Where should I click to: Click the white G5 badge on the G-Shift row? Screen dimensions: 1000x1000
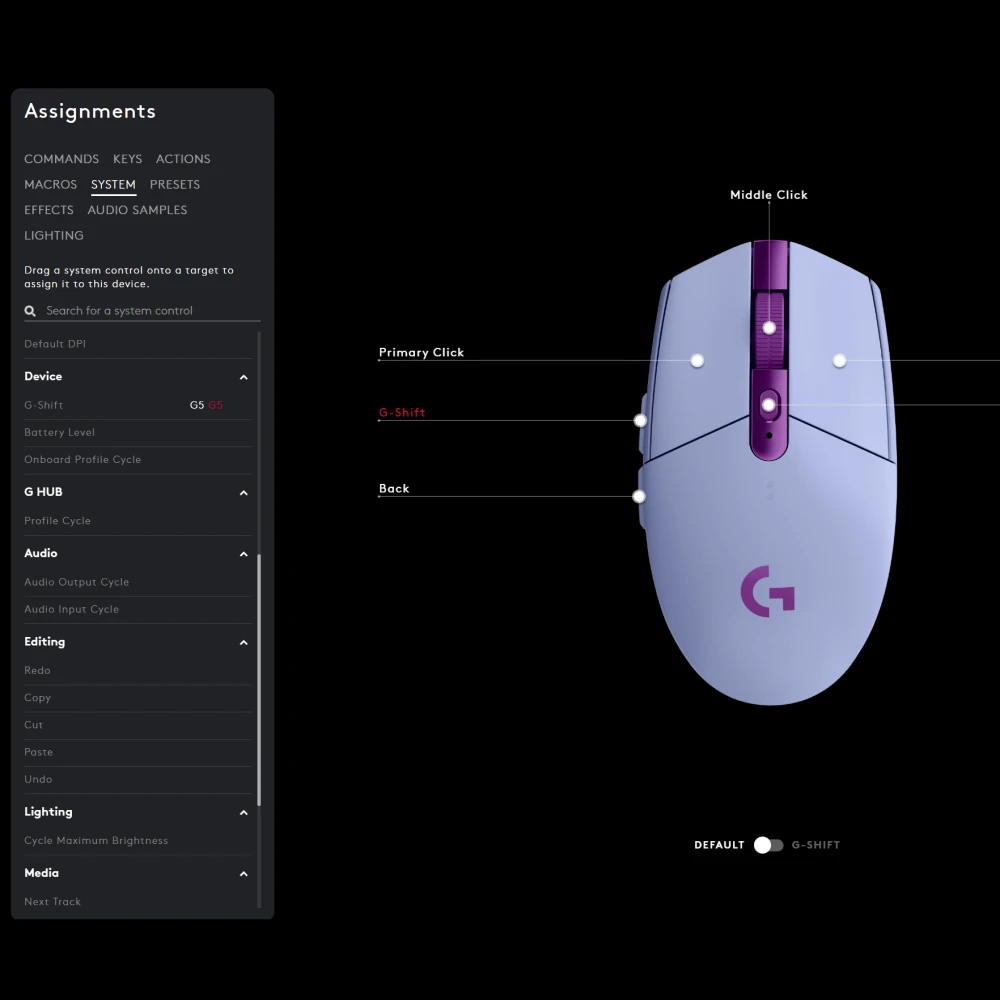(197, 405)
